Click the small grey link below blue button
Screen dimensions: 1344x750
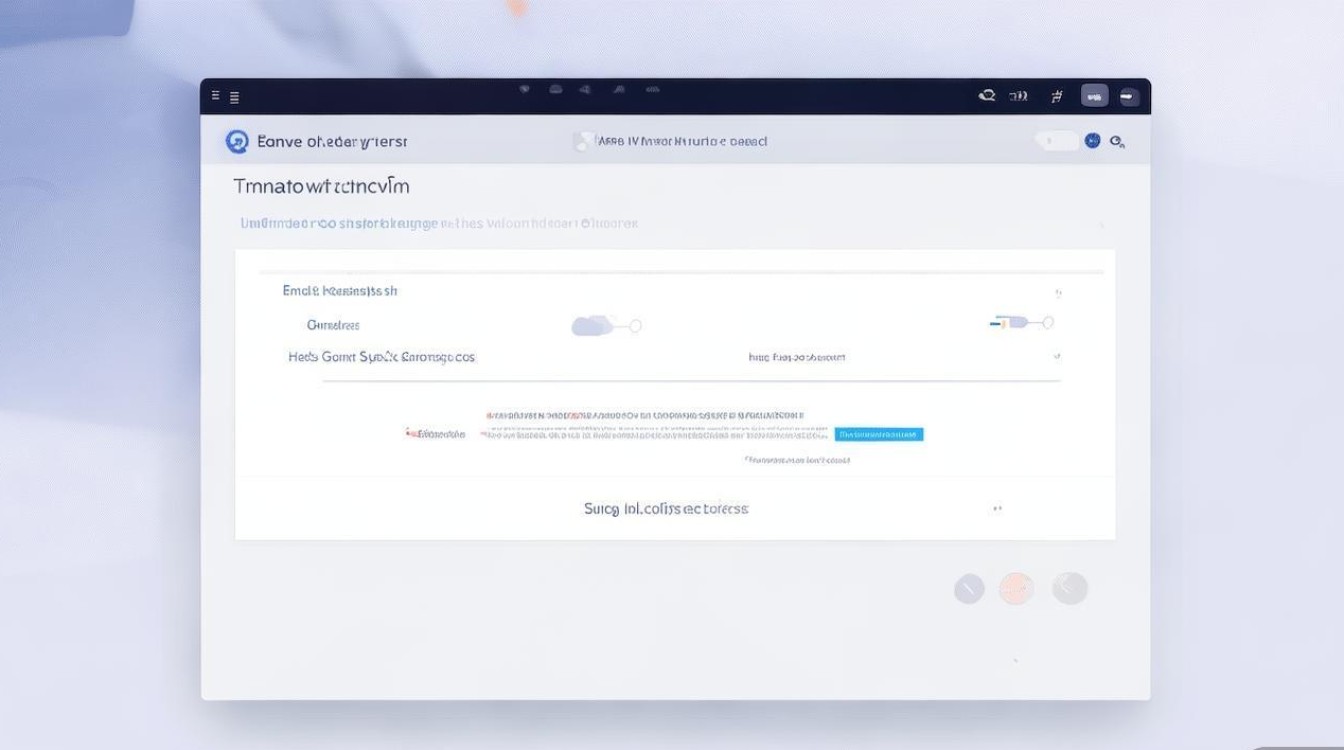coord(797,460)
